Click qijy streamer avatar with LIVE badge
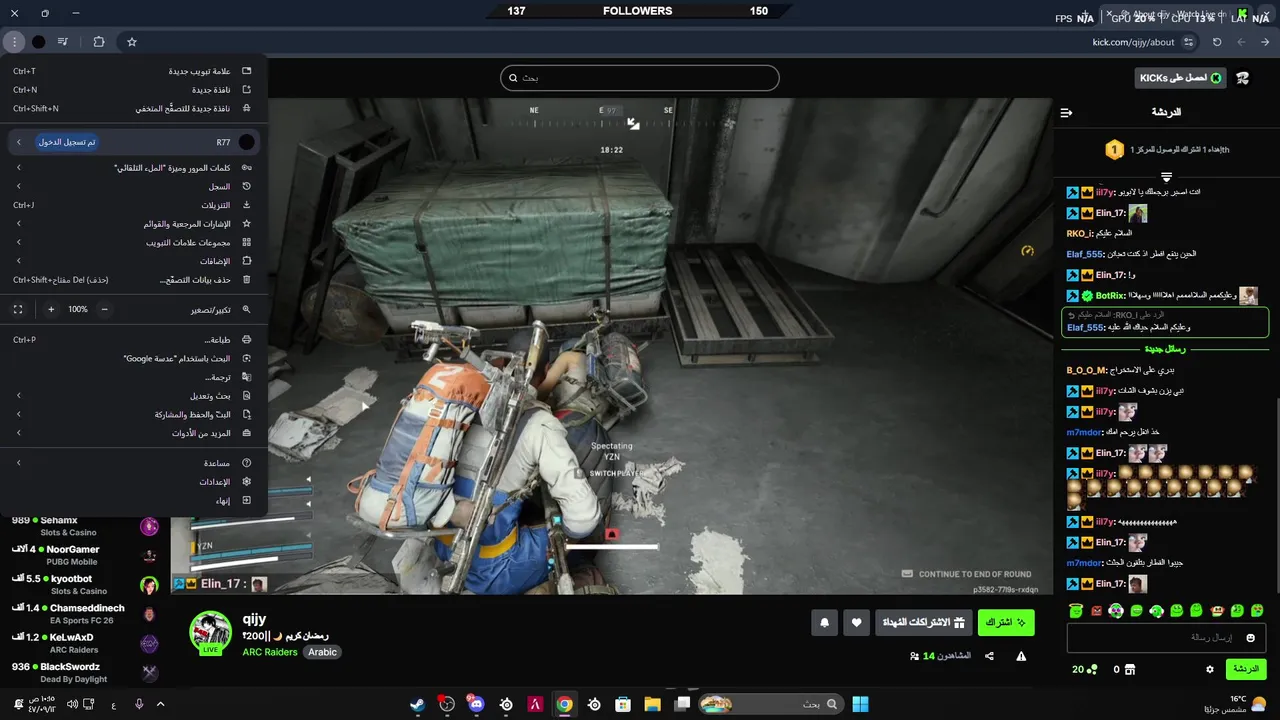Image resolution: width=1280 pixels, height=720 pixels. [x=211, y=632]
